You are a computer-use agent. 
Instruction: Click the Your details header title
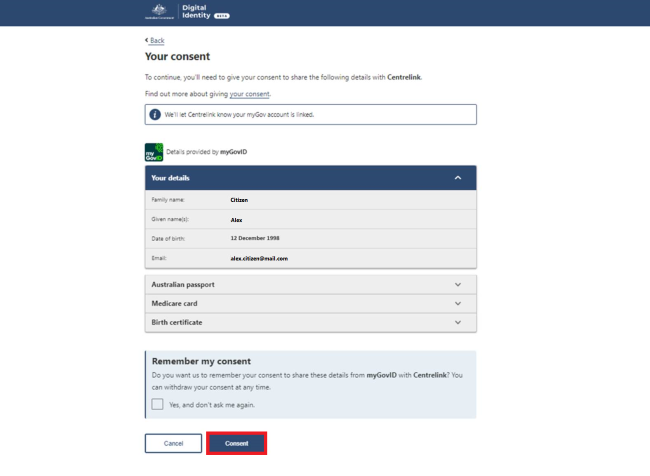point(170,178)
